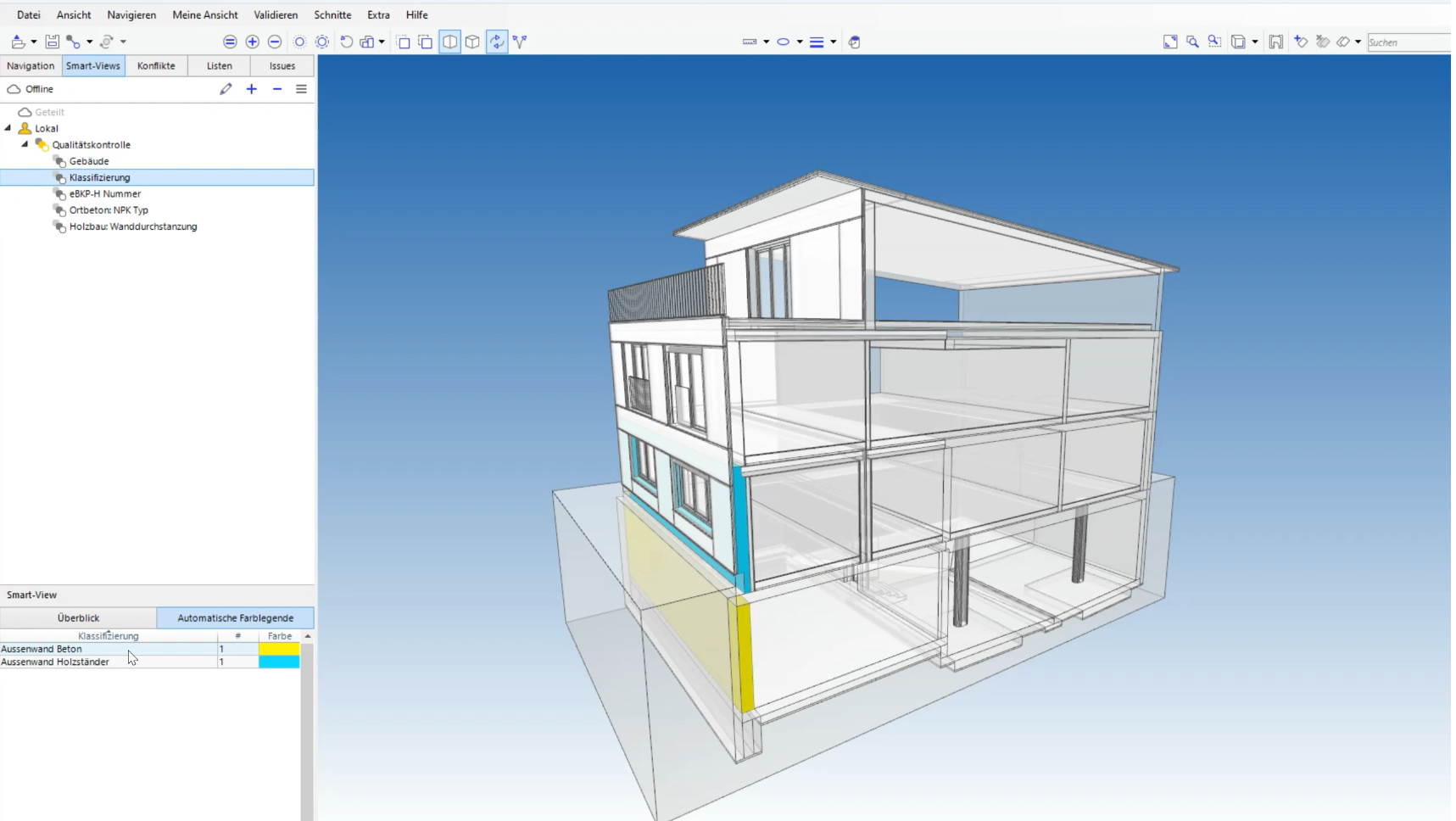Open the section box dropdown arrow
The width and height of the screenshot is (1456, 821).
point(1255,42)
